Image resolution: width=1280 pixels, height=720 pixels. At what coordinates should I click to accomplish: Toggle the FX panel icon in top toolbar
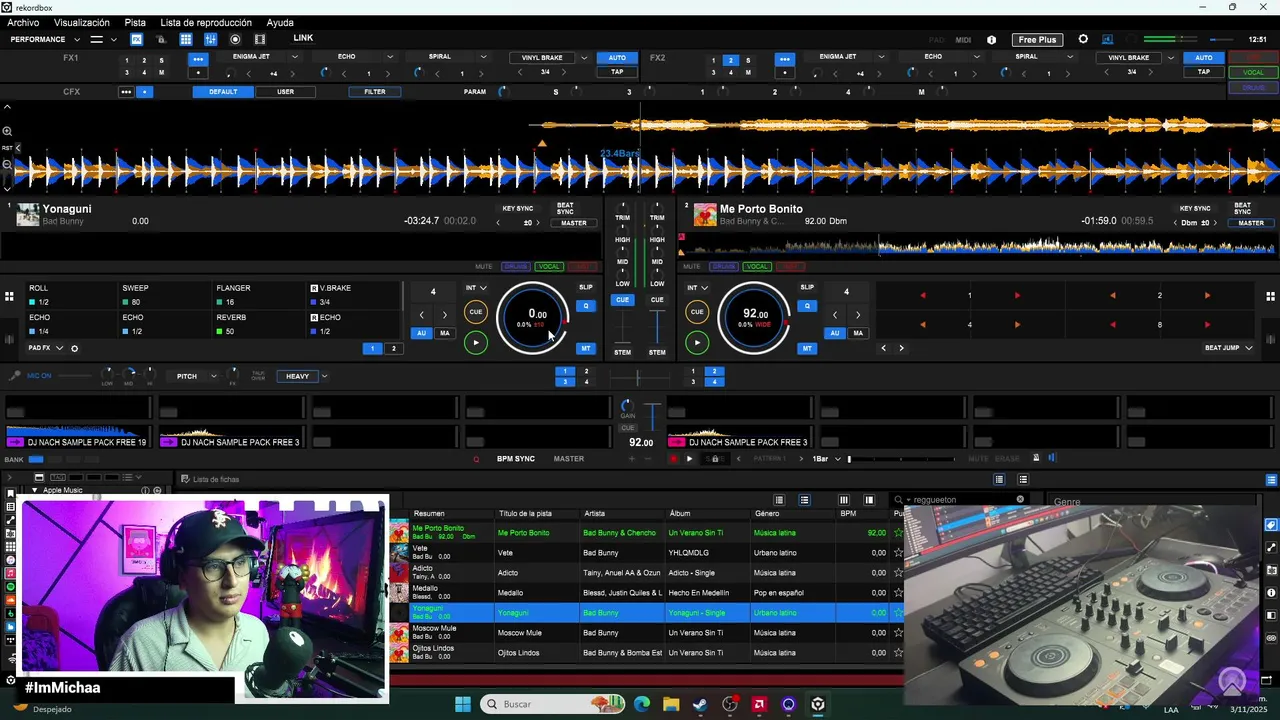136,39
